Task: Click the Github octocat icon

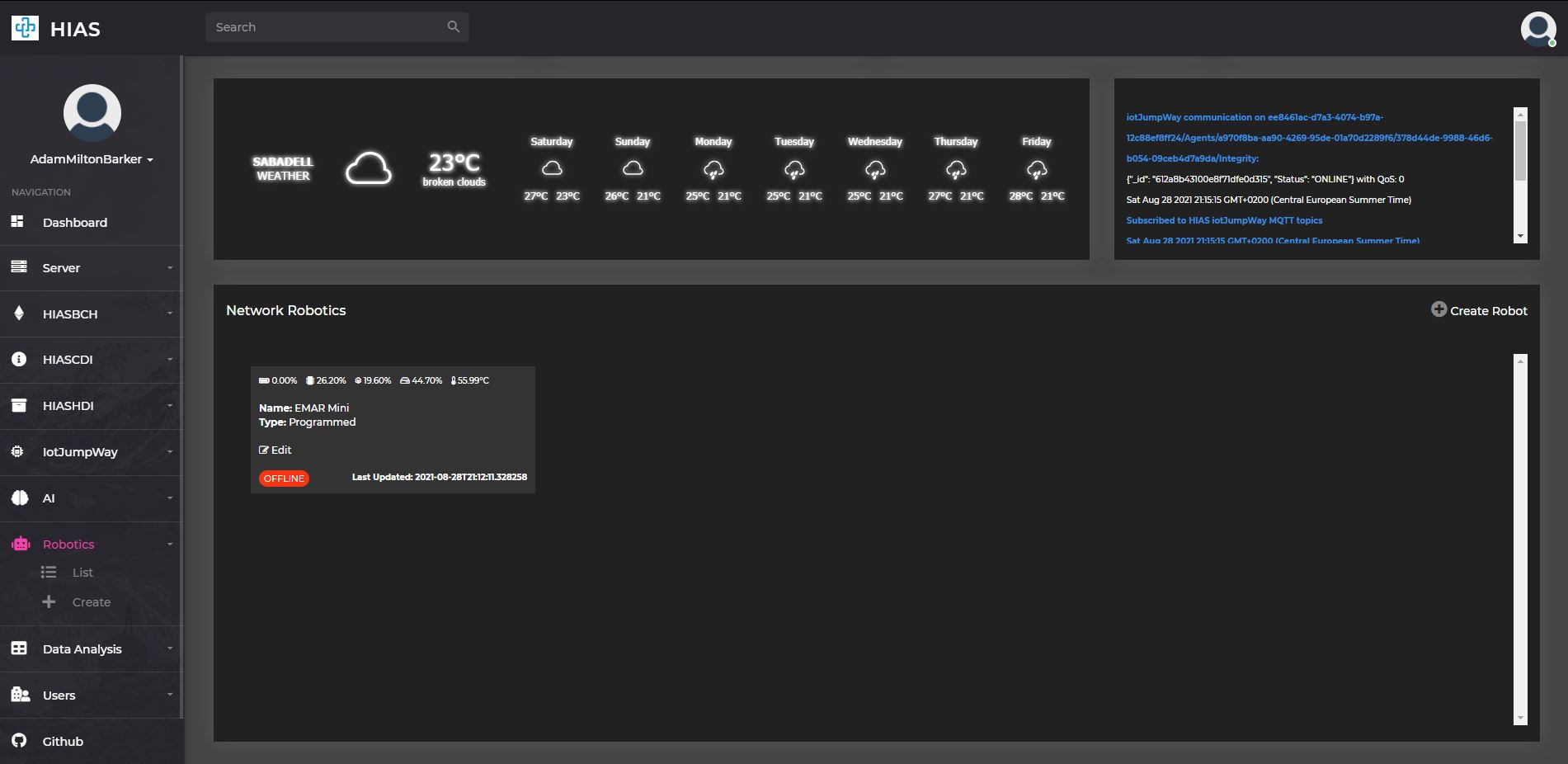Action: pos(19,741)
